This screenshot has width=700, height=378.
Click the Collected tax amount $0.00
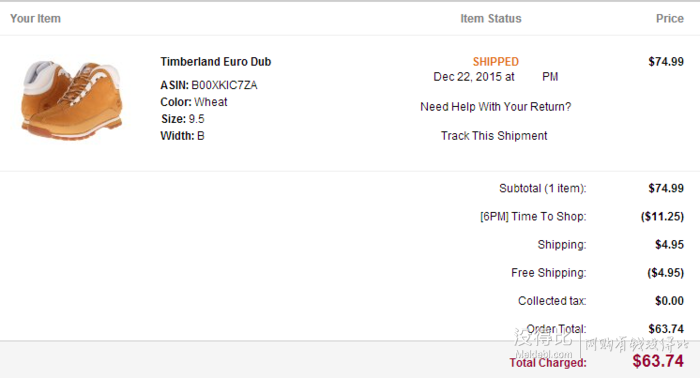coord(669,301)
